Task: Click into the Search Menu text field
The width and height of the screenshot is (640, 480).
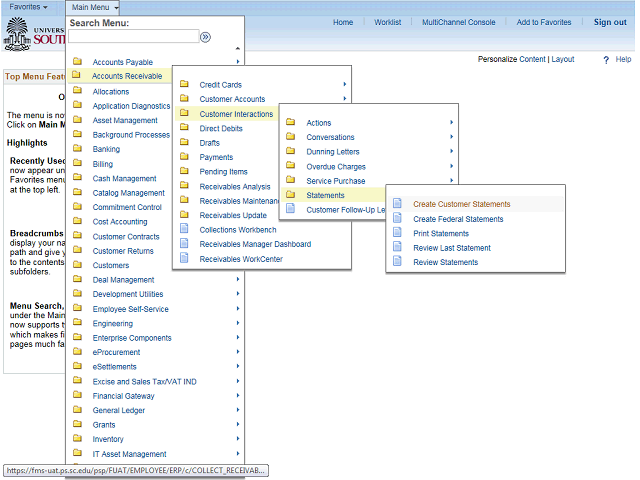Action: [133, 36]
